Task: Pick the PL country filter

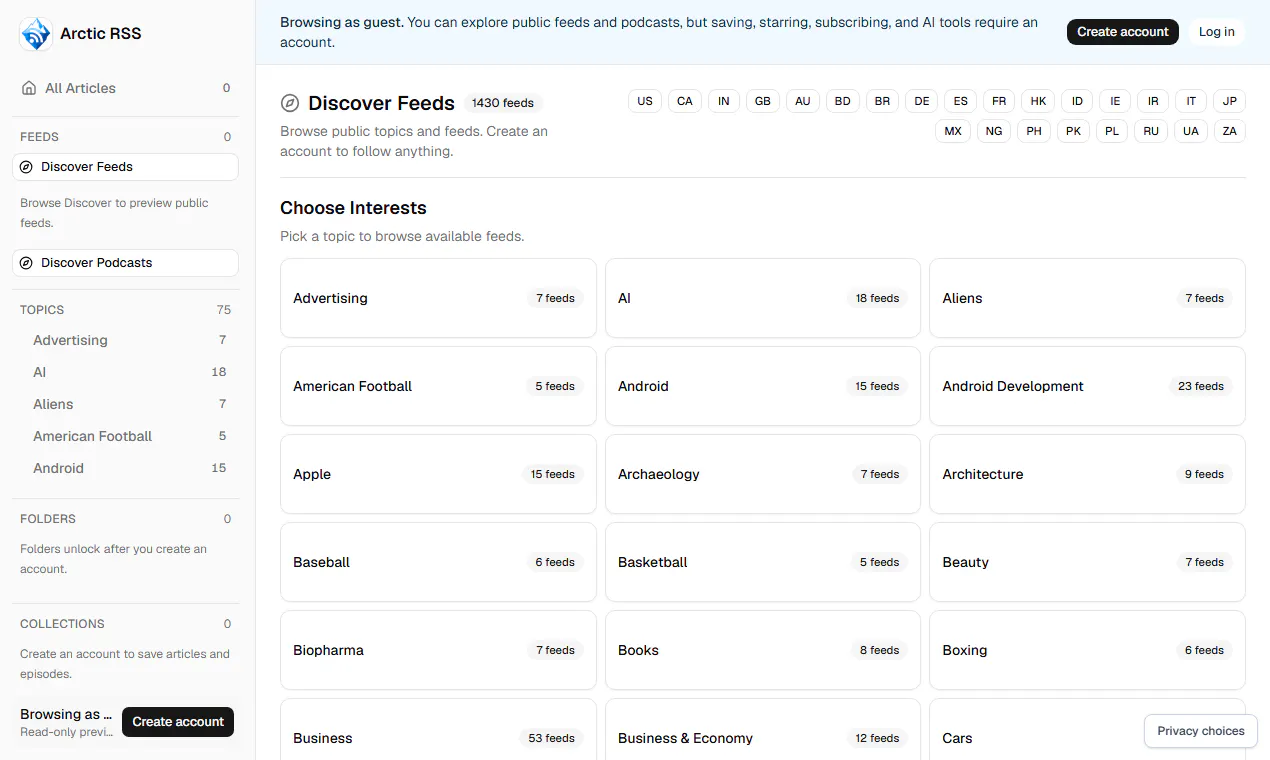Action: pos(1112,131)
